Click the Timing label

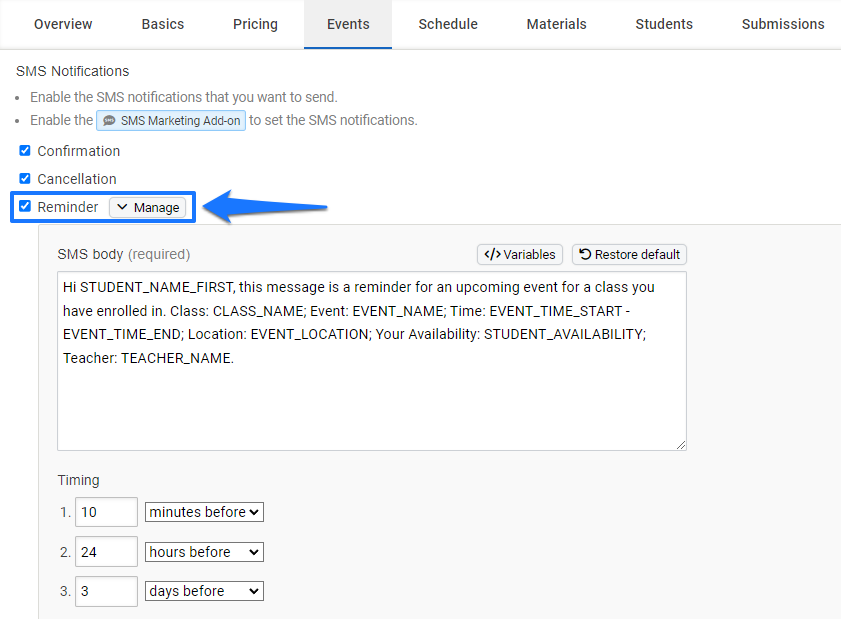(78, 480)
